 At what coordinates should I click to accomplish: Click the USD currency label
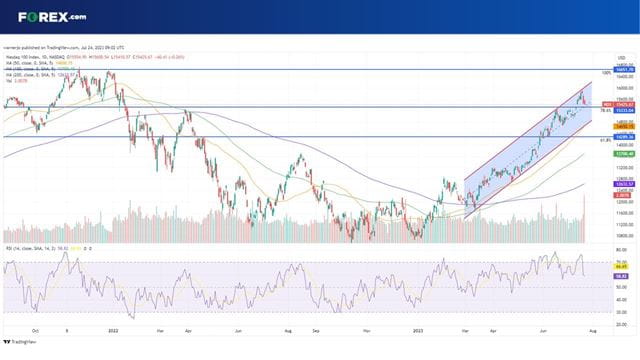click(622, 58)
